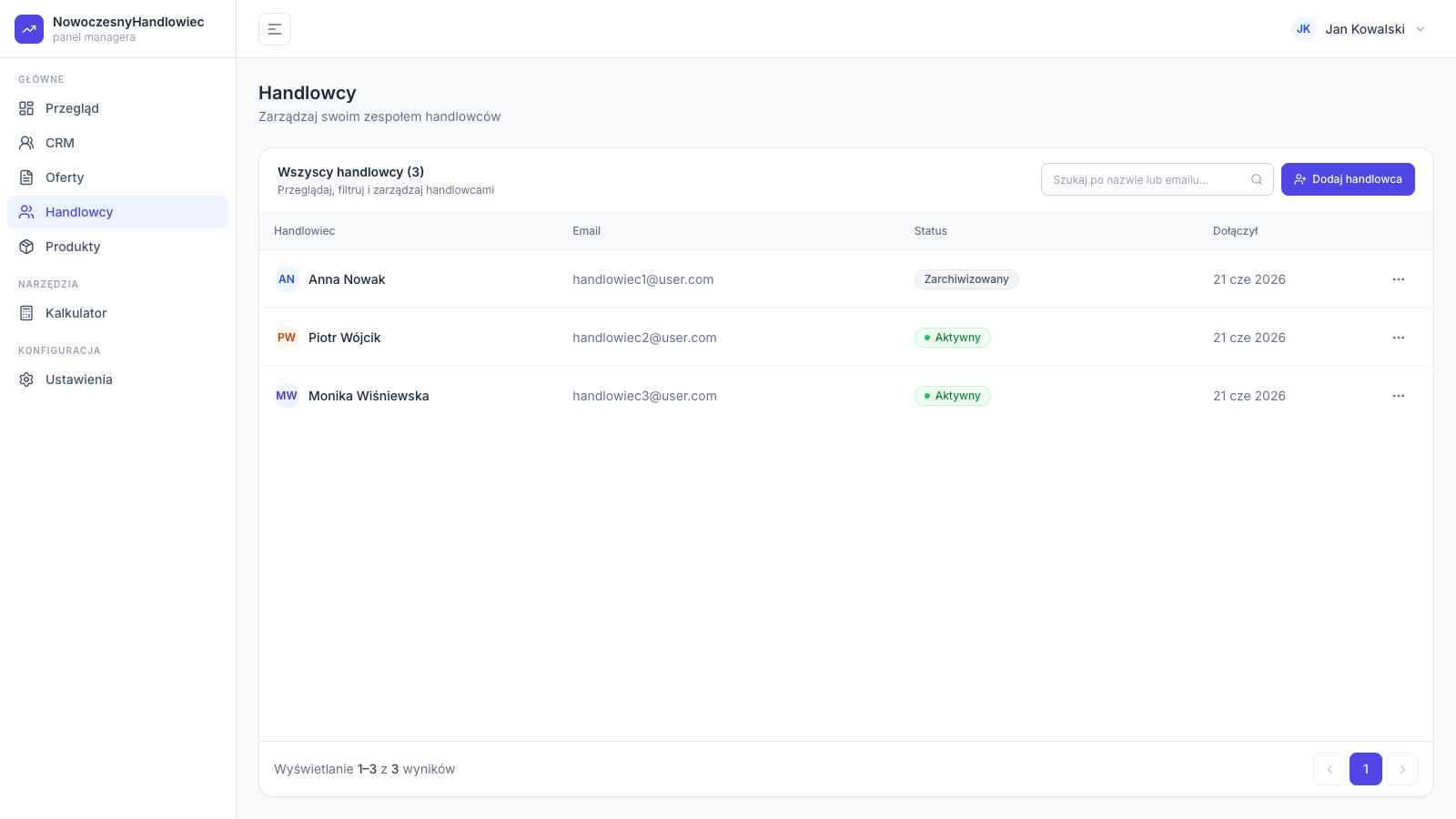Click email handlowiec3@user.com

point(644,396)
